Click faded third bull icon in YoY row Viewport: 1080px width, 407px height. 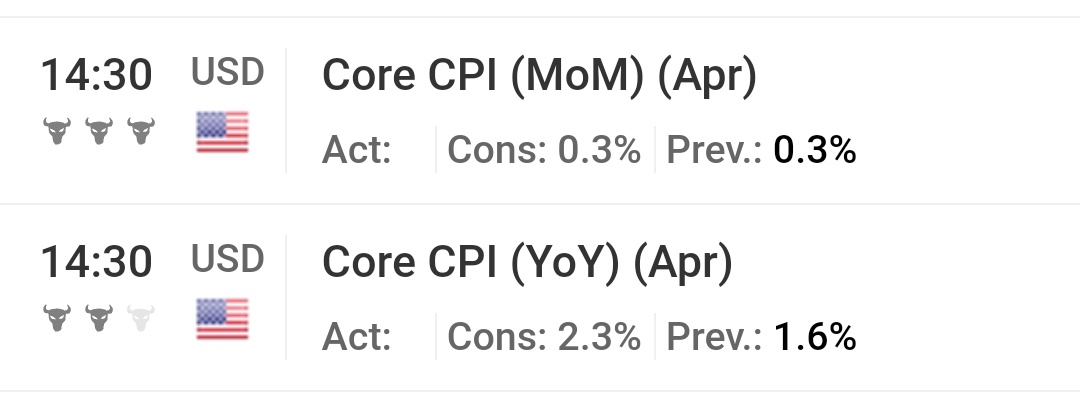141,318
